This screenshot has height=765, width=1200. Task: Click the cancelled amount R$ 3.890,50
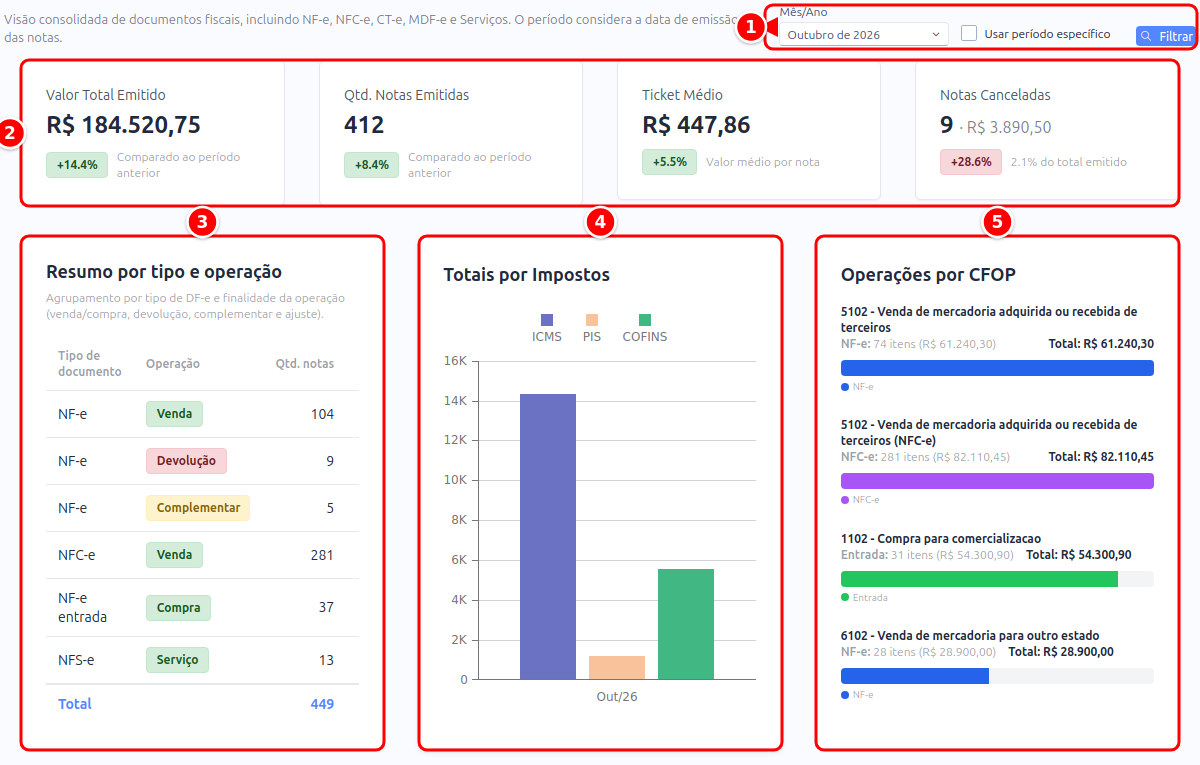[1009, 128]
